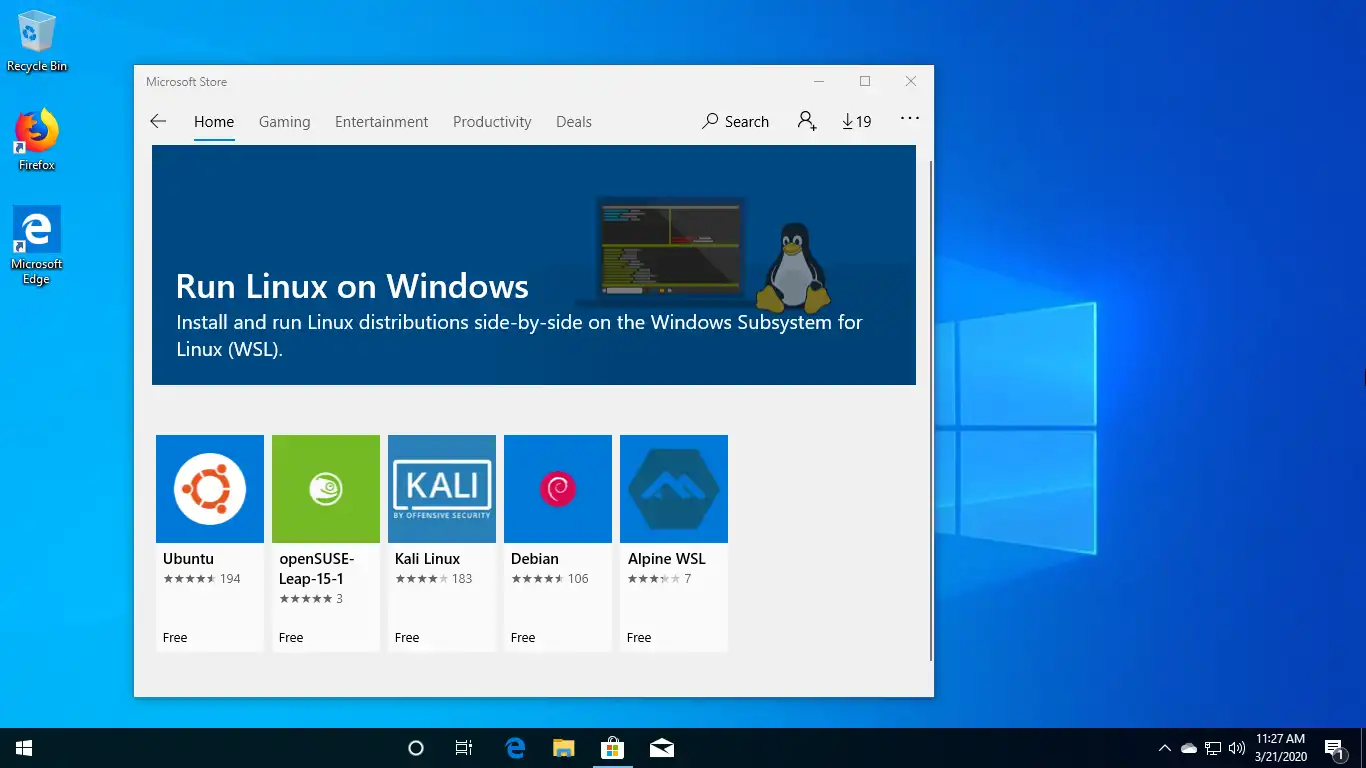Open the sign-in account icon
The width and height of the screenshot is (1366, 768).
(807, 121)
